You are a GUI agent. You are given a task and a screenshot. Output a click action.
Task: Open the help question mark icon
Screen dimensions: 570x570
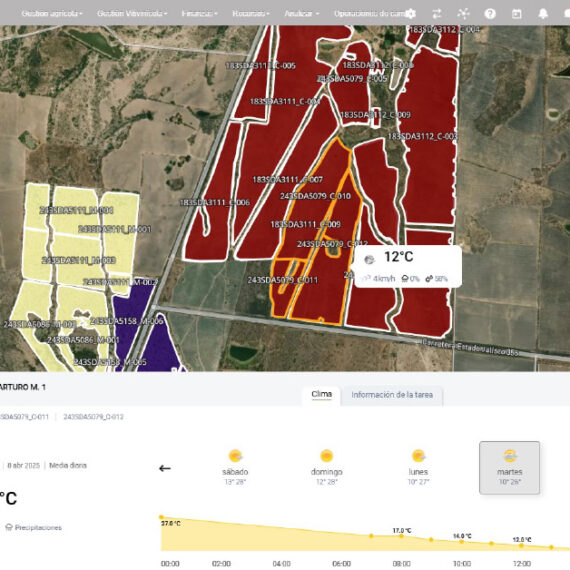tap(490, 14)
